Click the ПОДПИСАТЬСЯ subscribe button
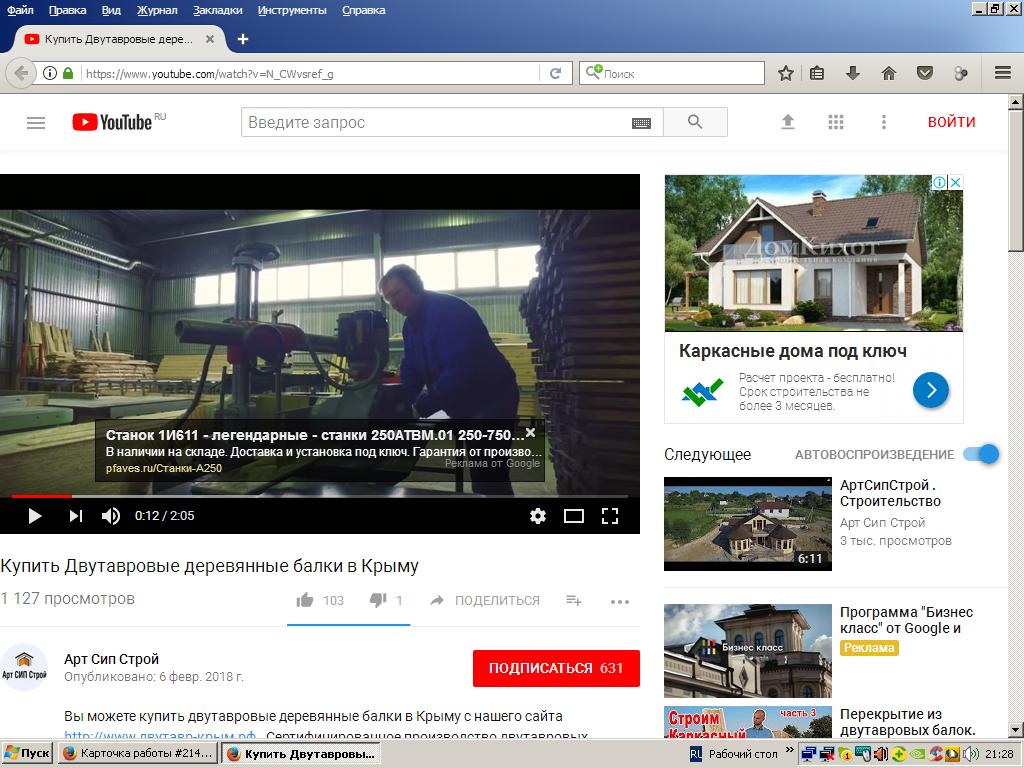1024x768 pixels. point(556,668)
